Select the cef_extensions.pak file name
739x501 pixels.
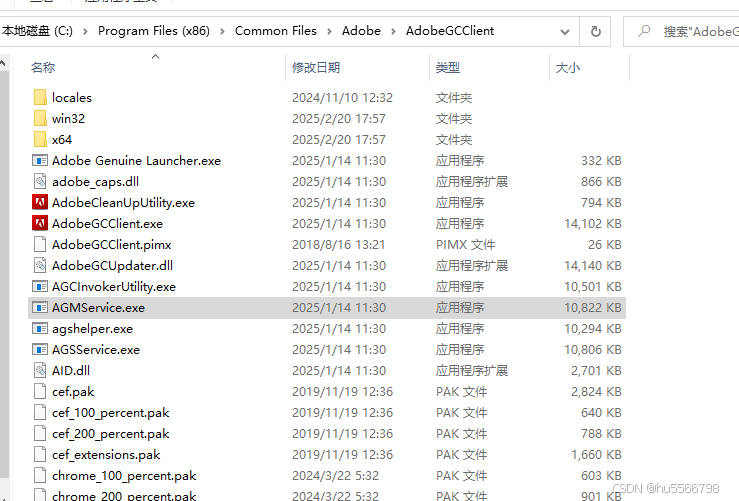click(106, 455)
